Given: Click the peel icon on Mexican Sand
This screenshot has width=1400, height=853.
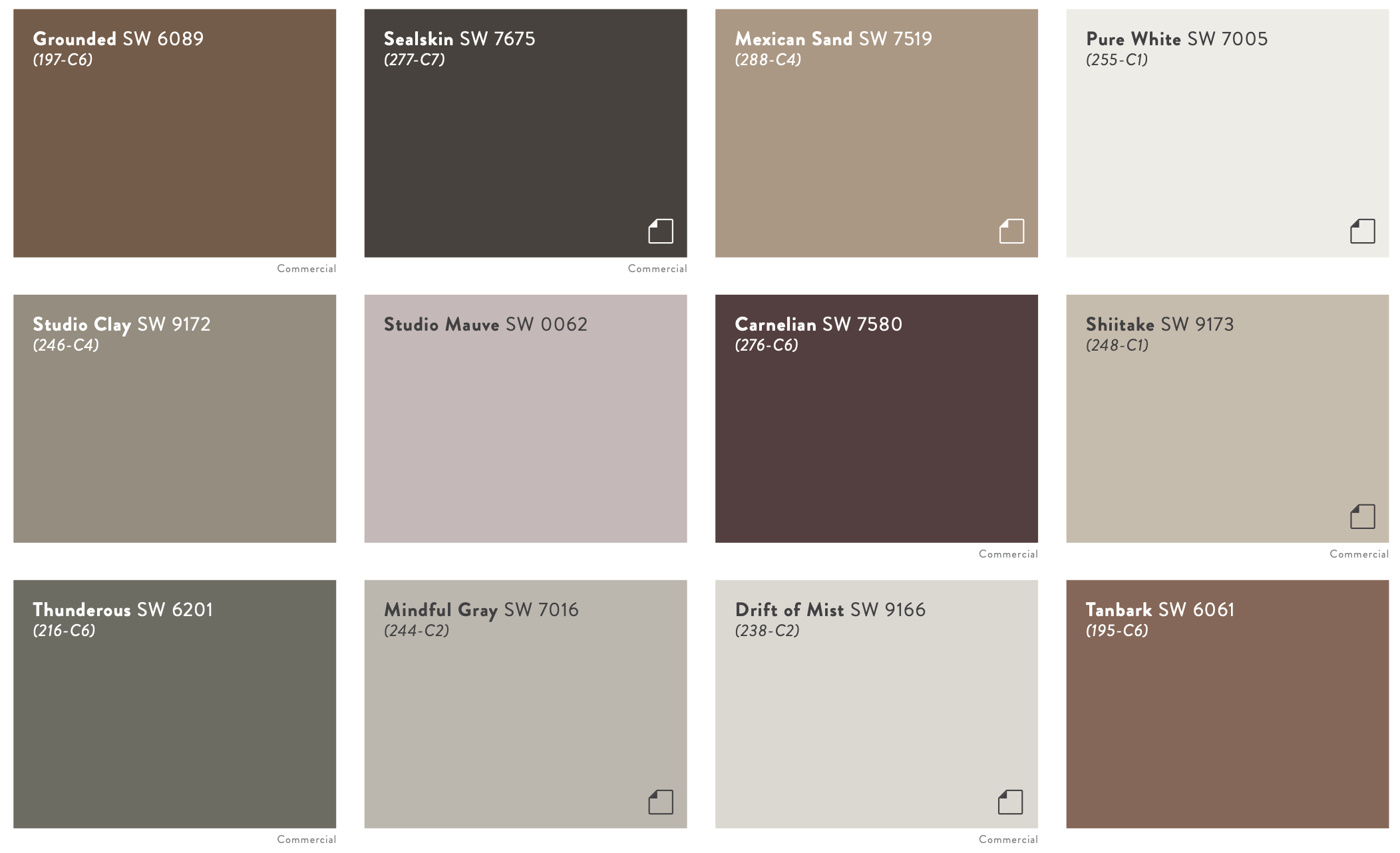Looking at the screenshot, I should click(x=1010, y=232).
